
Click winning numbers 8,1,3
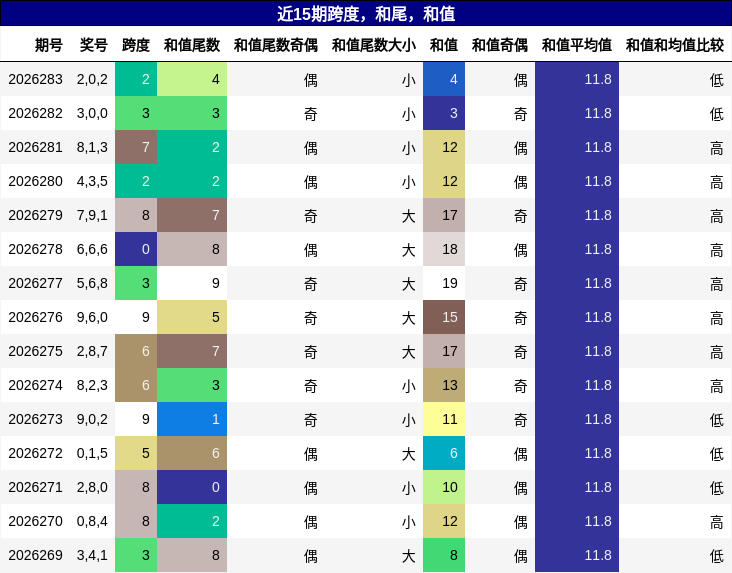pos(92,148)
